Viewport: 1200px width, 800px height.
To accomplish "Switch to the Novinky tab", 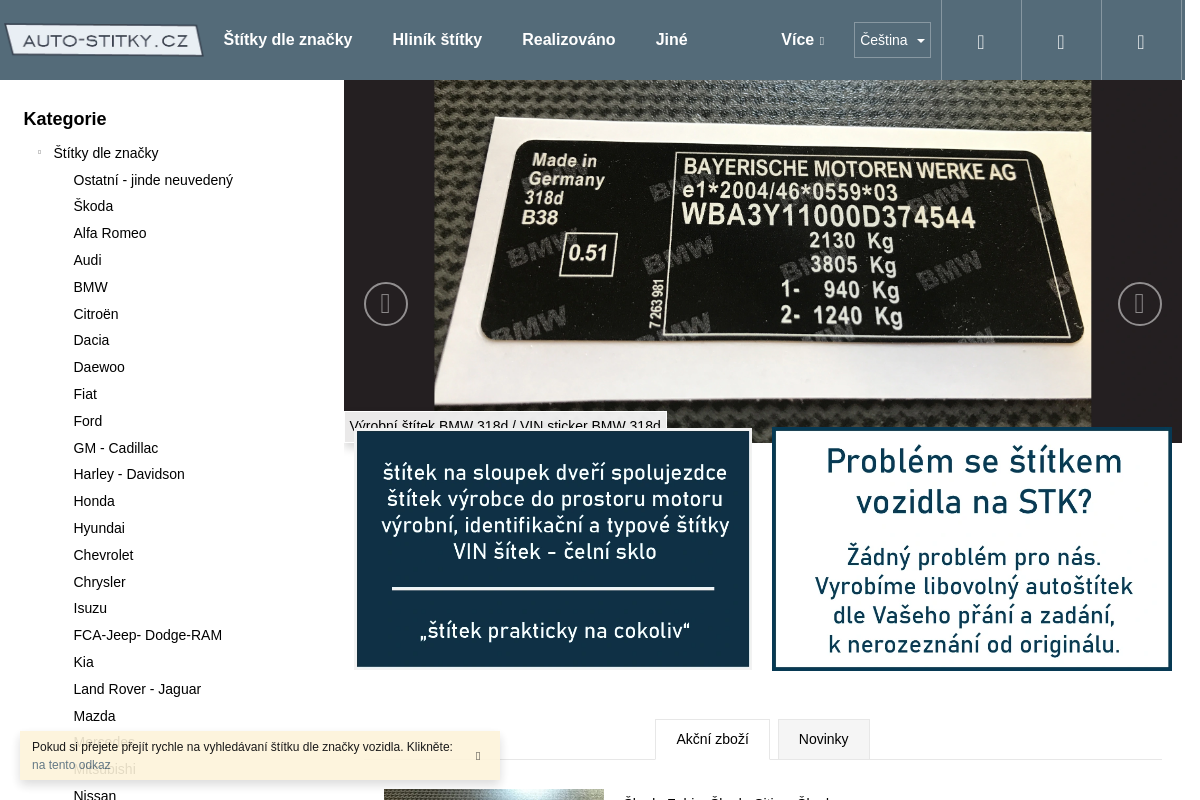I will 823,739.
